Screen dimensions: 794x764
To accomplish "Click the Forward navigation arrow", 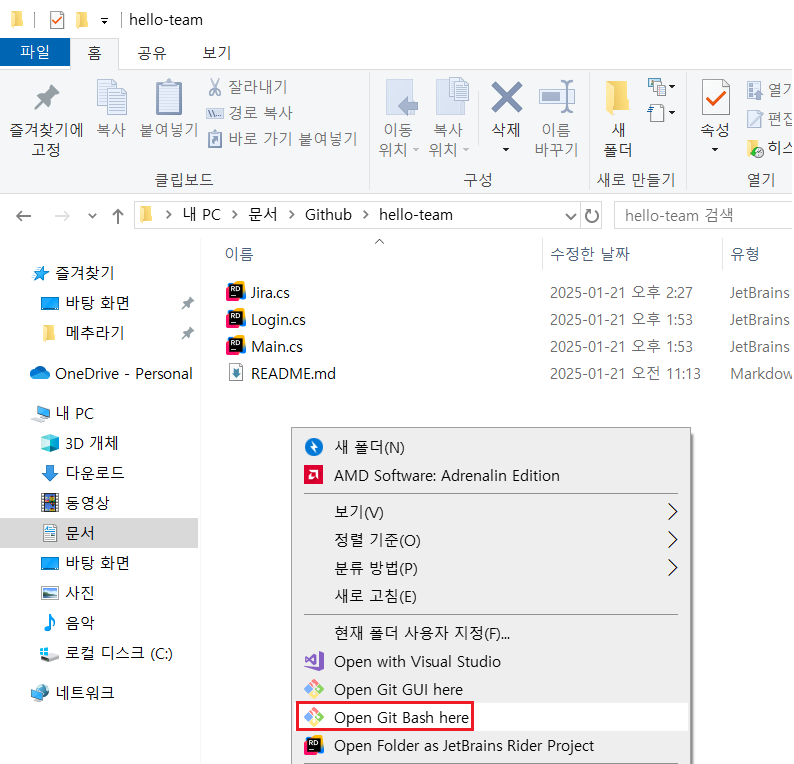I will [62, 216].
